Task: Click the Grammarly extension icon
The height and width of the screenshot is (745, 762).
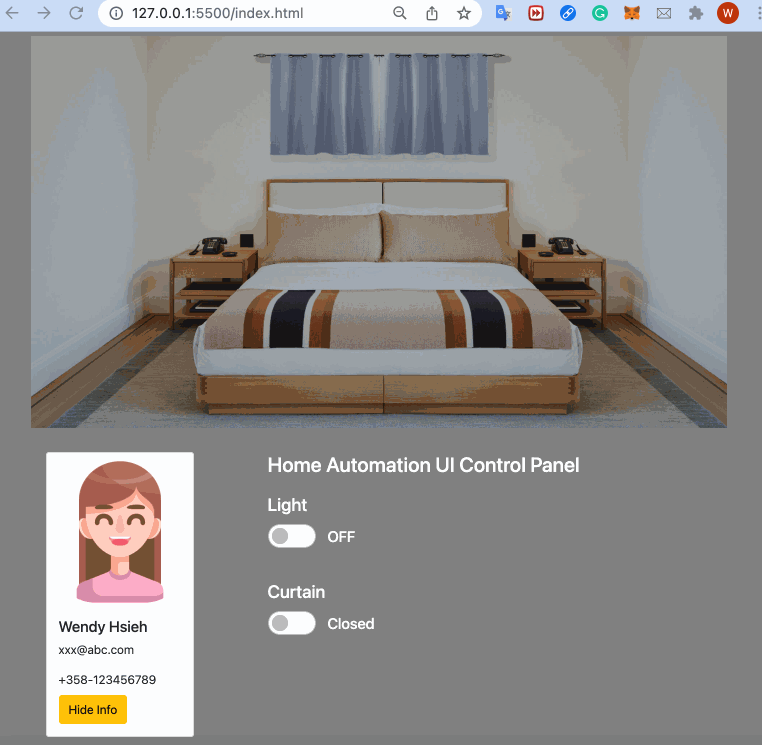Action: coord(600,13)
